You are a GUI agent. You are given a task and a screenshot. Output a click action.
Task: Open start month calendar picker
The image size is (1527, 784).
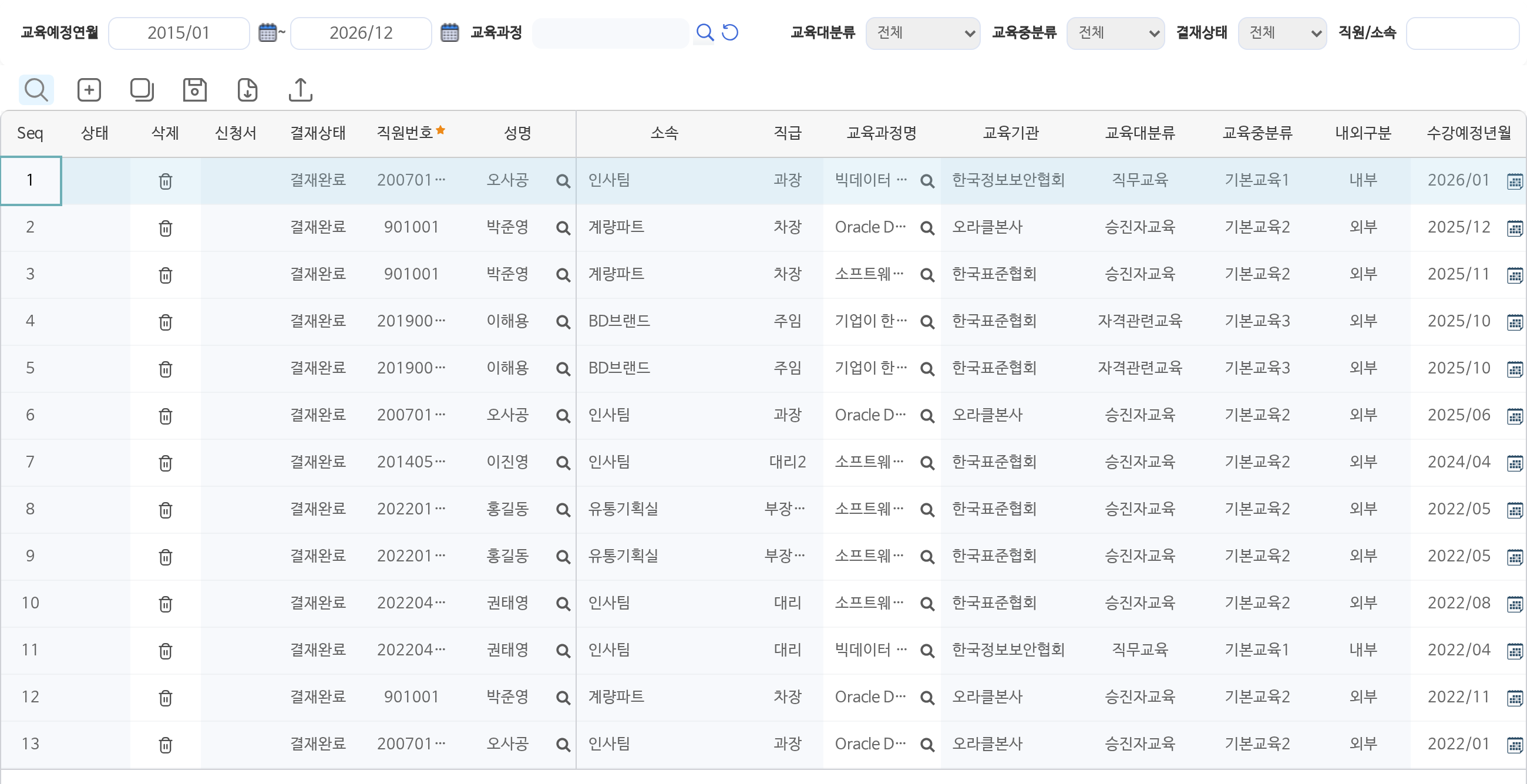tap(268, 32)
